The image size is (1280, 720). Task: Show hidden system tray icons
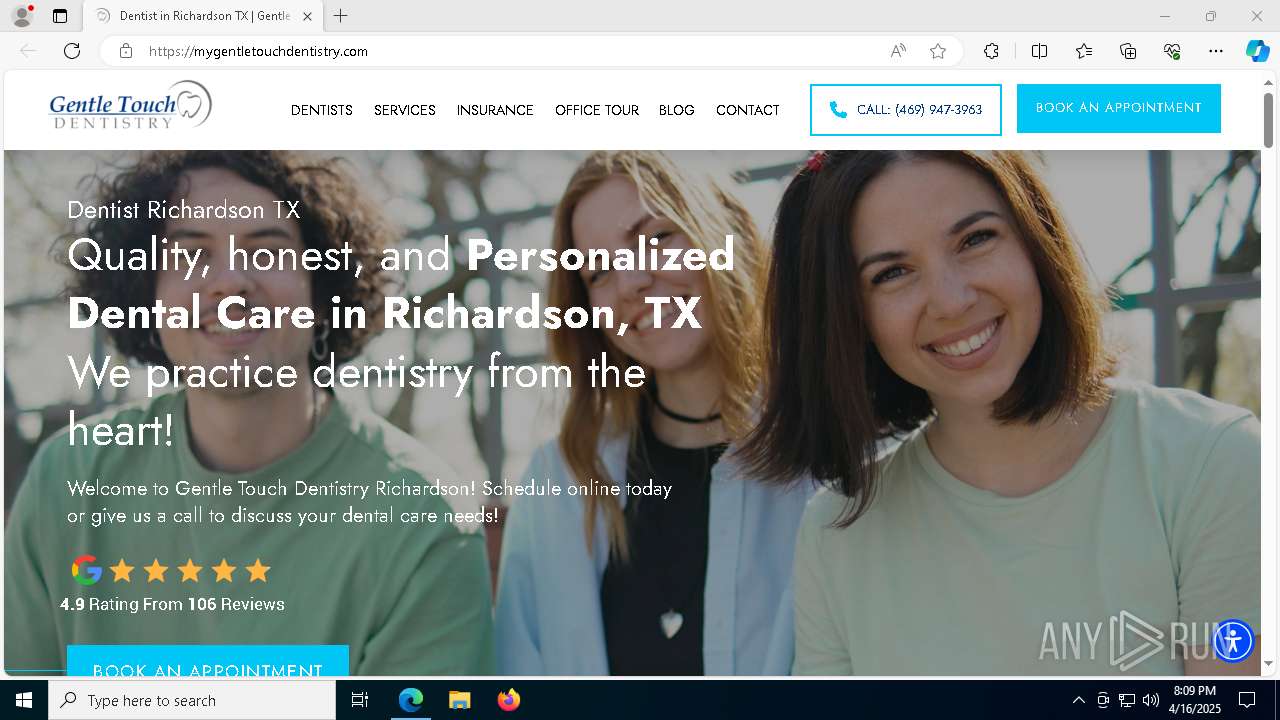point(1078,700)
